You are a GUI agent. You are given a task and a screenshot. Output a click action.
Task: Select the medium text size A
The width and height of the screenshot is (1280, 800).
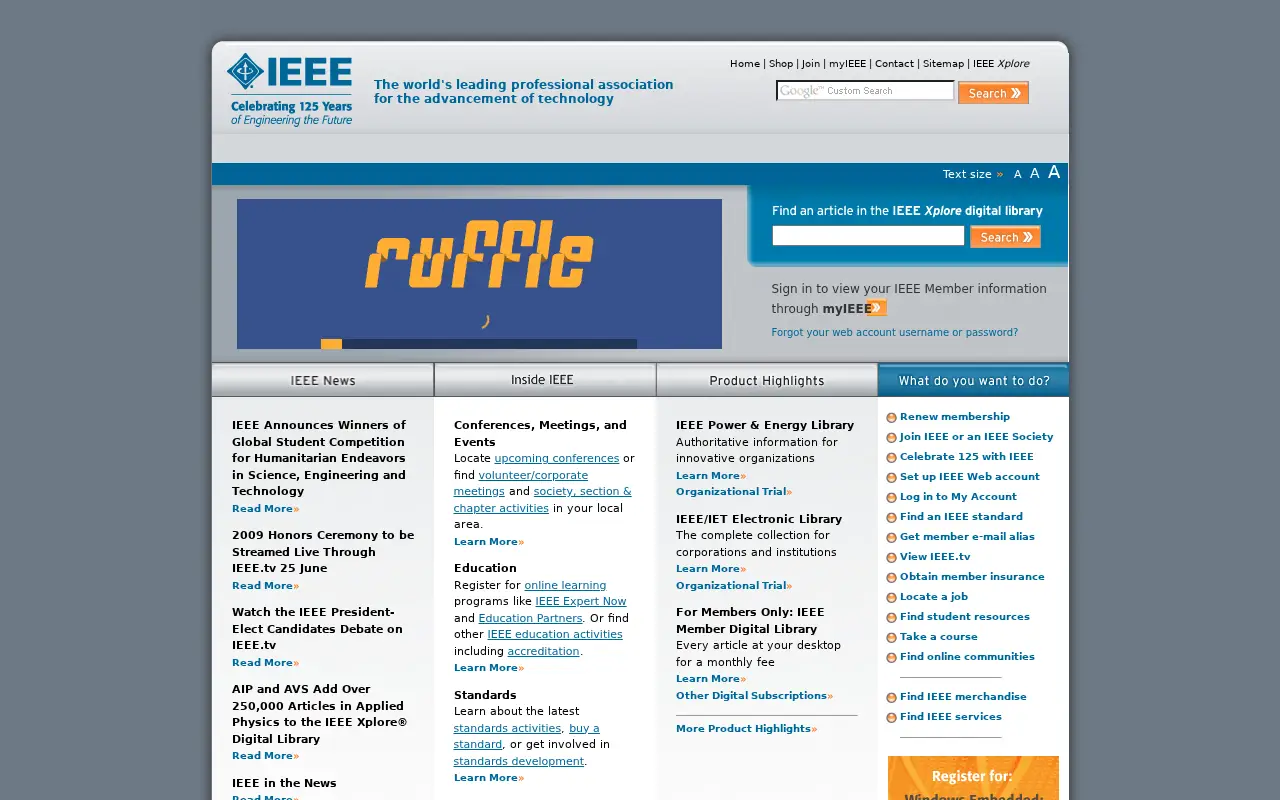1035,173
